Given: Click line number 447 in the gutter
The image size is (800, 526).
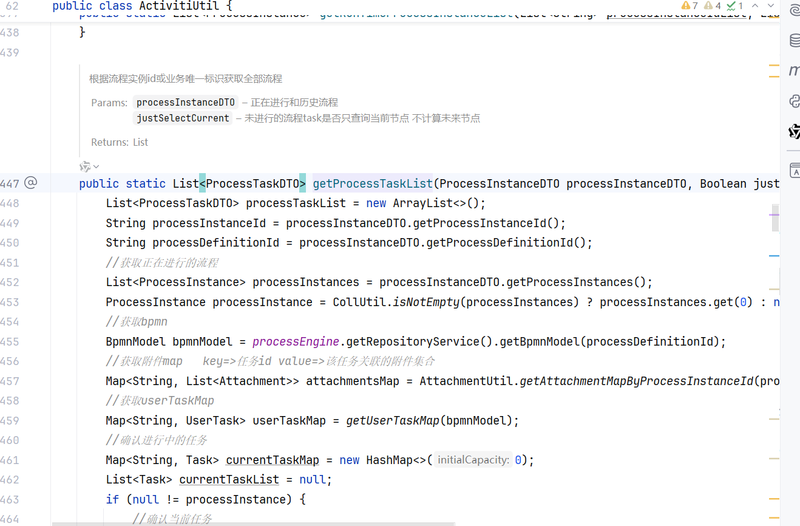Looking at the screenshot, I should [10, 184].
